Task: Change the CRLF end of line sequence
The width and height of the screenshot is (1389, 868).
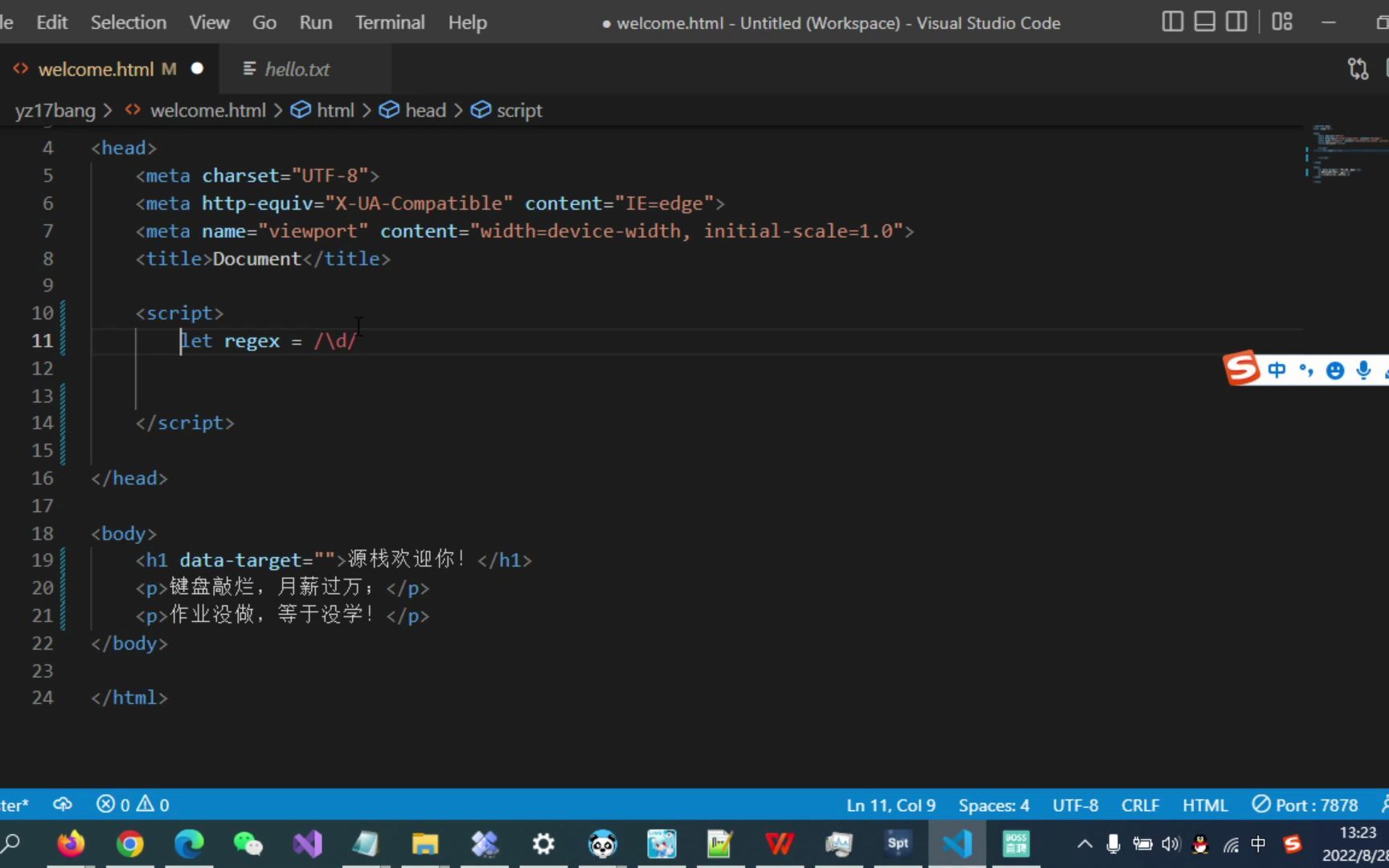Action: tap(1140, 805)
